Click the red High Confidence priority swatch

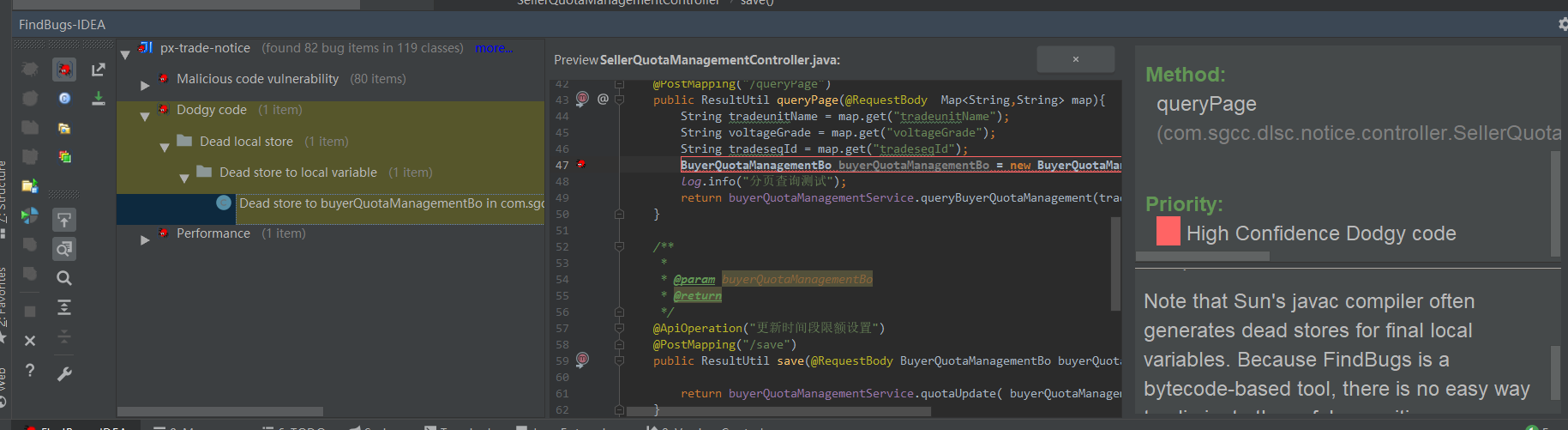pyautogui.click(x=1168, y=232)
